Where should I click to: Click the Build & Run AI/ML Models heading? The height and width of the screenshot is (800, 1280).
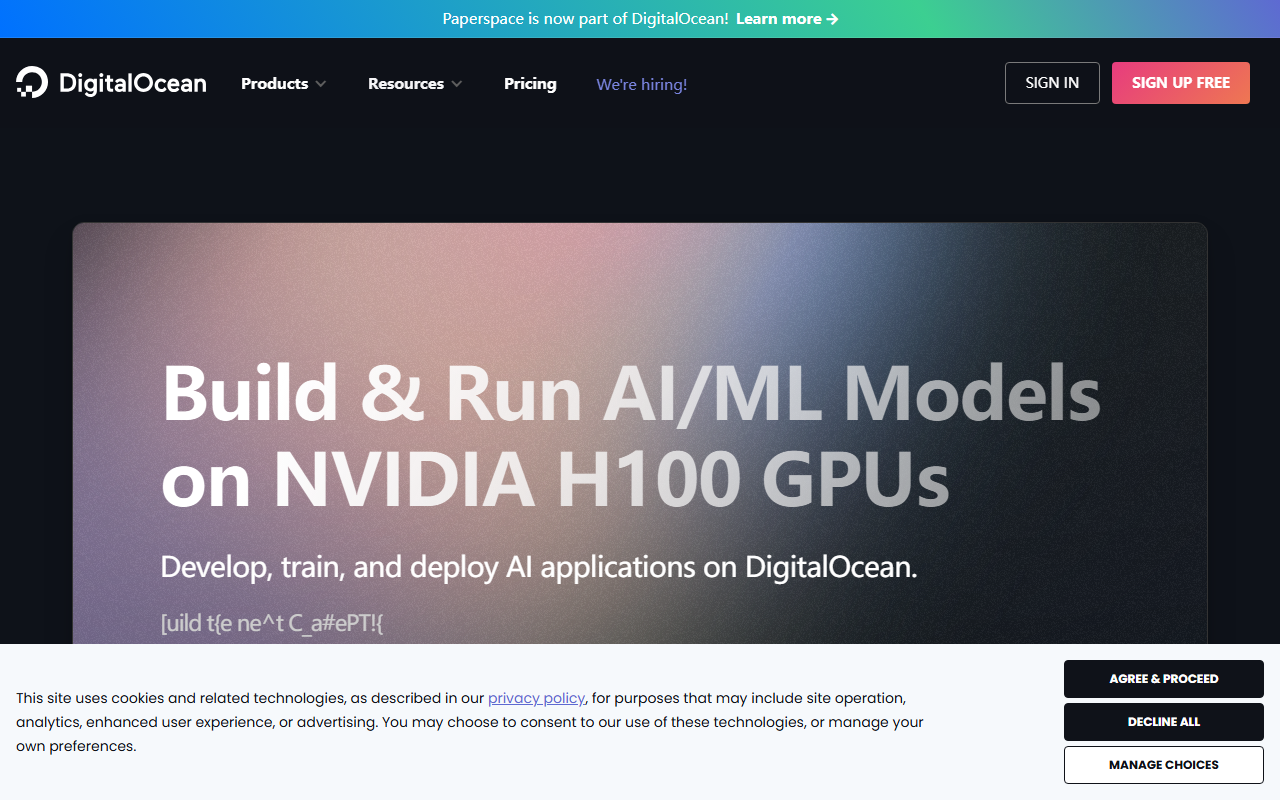point(631,436)
